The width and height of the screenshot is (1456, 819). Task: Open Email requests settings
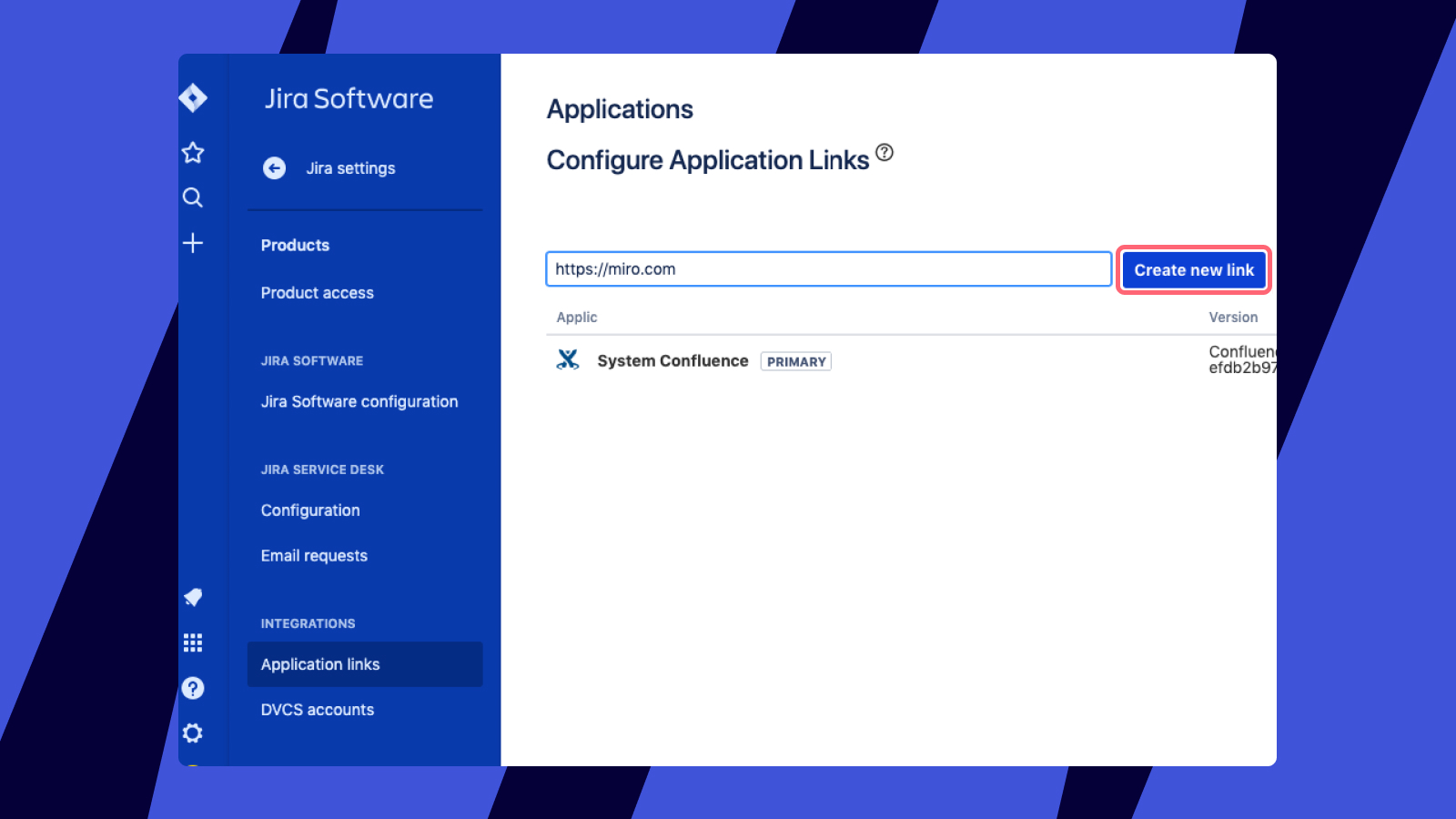pos(314,556)
